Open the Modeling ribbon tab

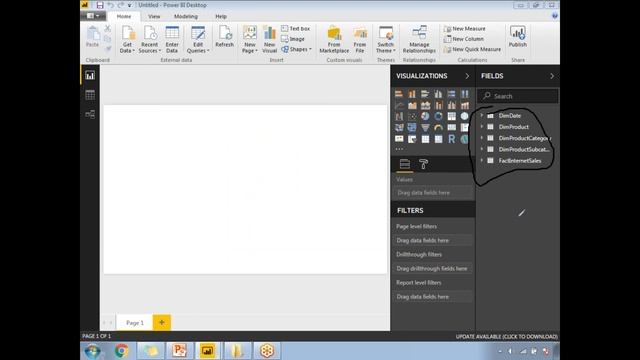[186, 16]
